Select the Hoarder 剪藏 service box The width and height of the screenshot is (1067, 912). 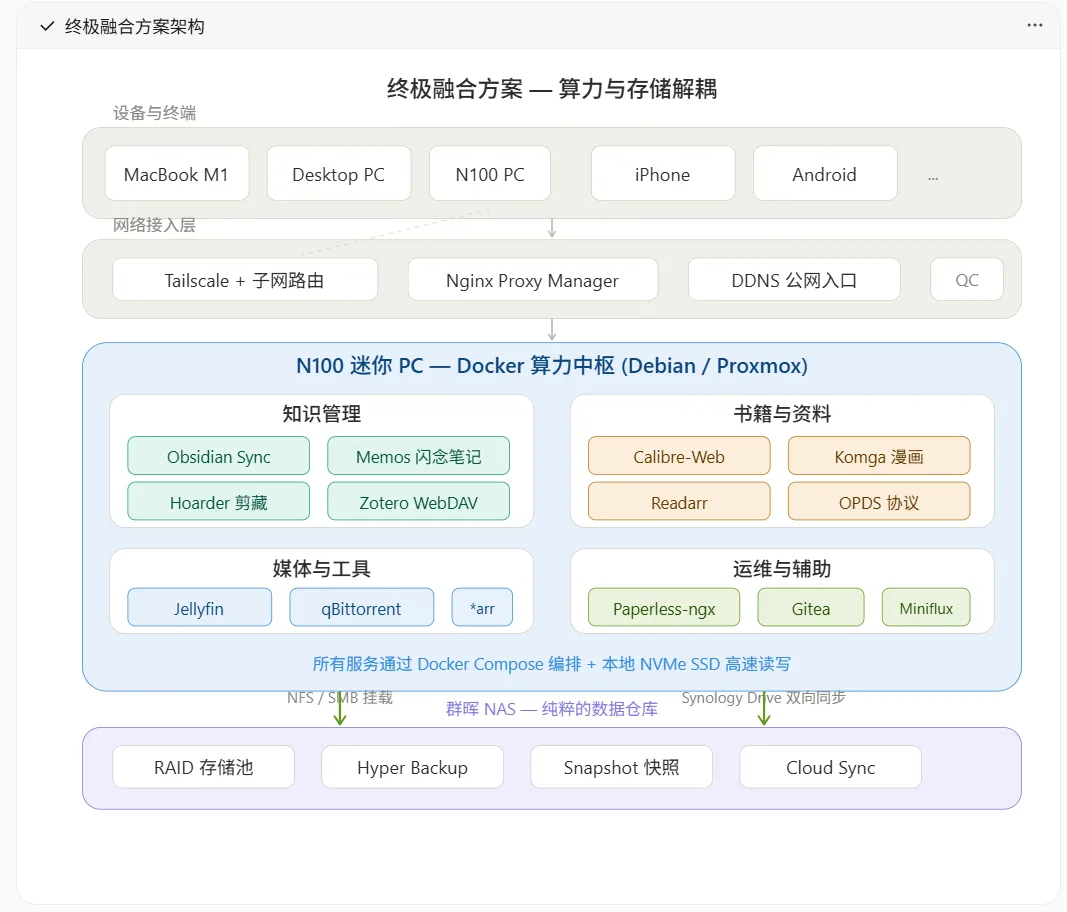click(x=218, y=502)
